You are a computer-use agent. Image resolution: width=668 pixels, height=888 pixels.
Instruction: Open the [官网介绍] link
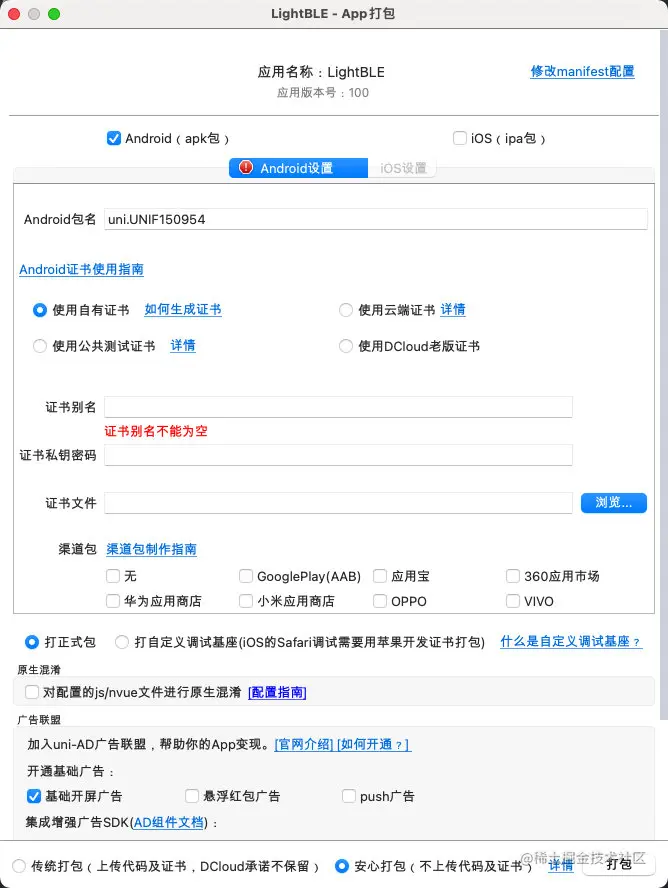click(304, 744)
